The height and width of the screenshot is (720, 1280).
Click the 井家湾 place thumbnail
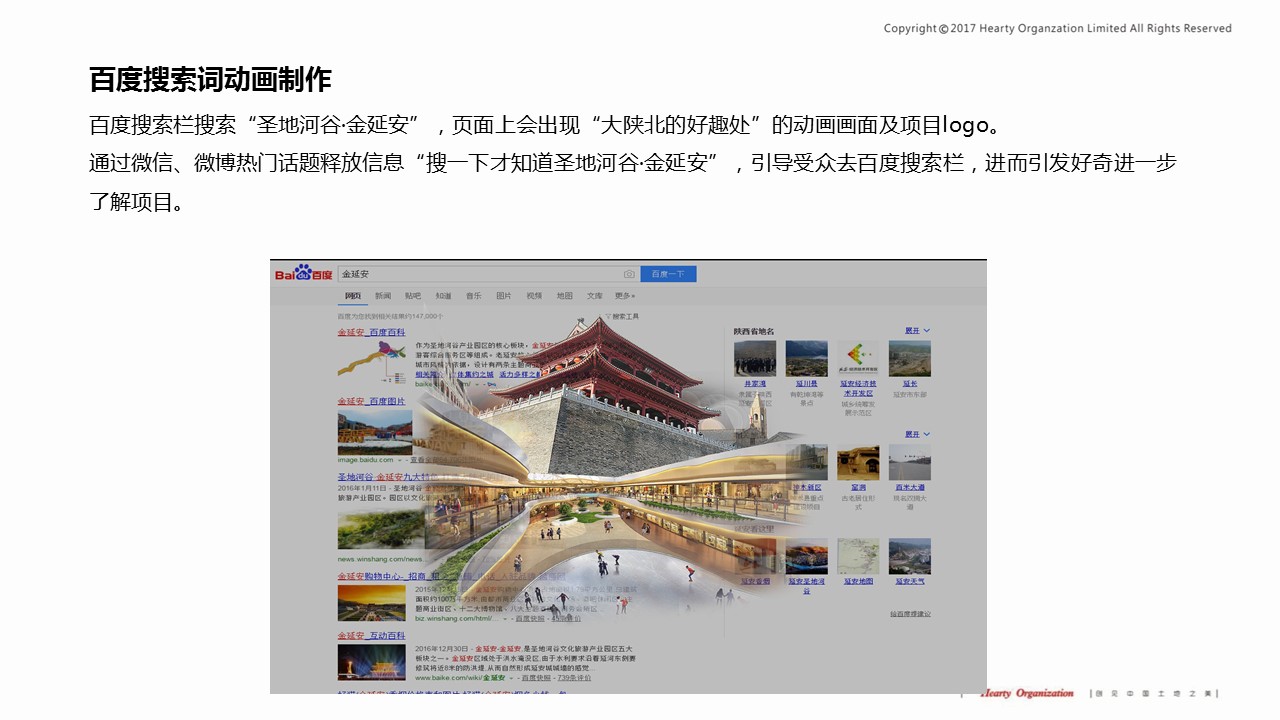tap(754, 358)
